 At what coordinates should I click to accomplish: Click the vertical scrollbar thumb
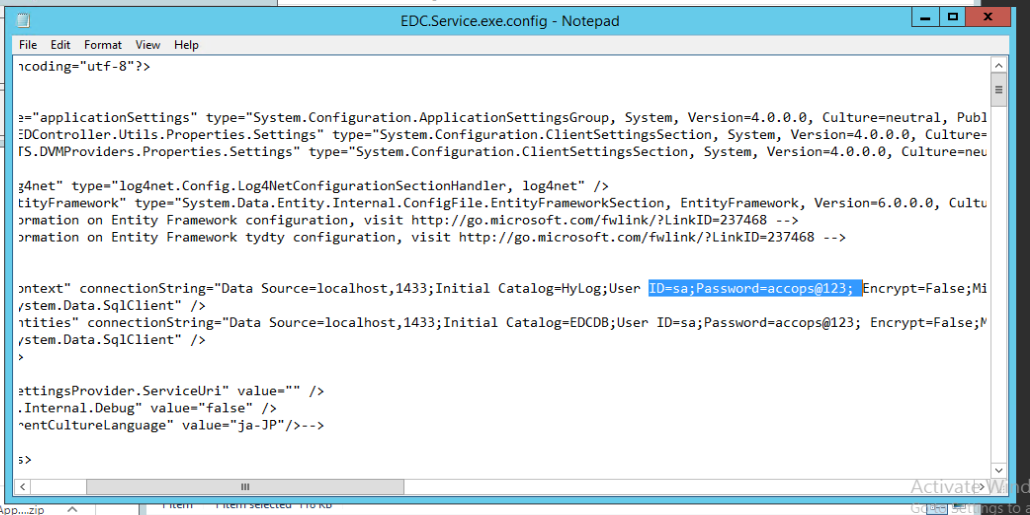point(998,91)
